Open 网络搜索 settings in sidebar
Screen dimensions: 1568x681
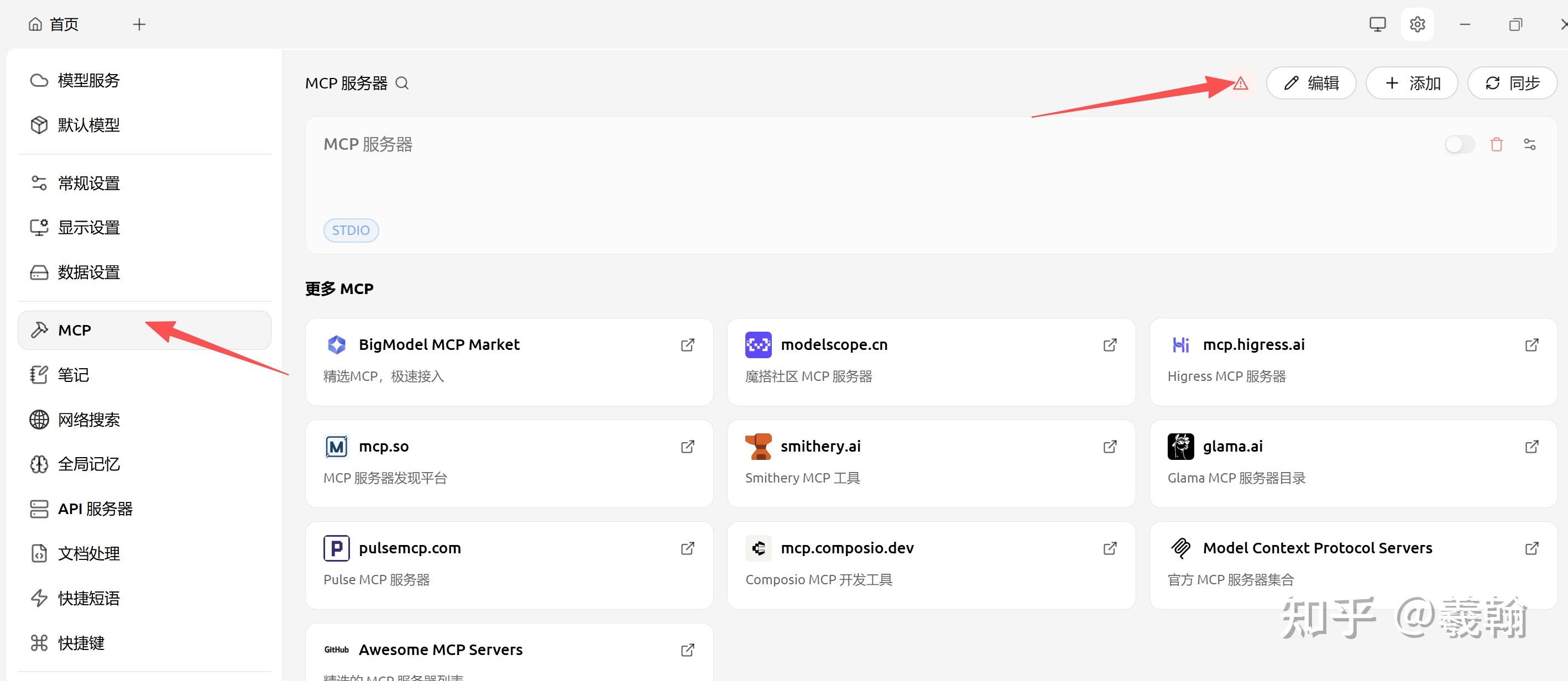pyautogui.click(x=88, y=420)
